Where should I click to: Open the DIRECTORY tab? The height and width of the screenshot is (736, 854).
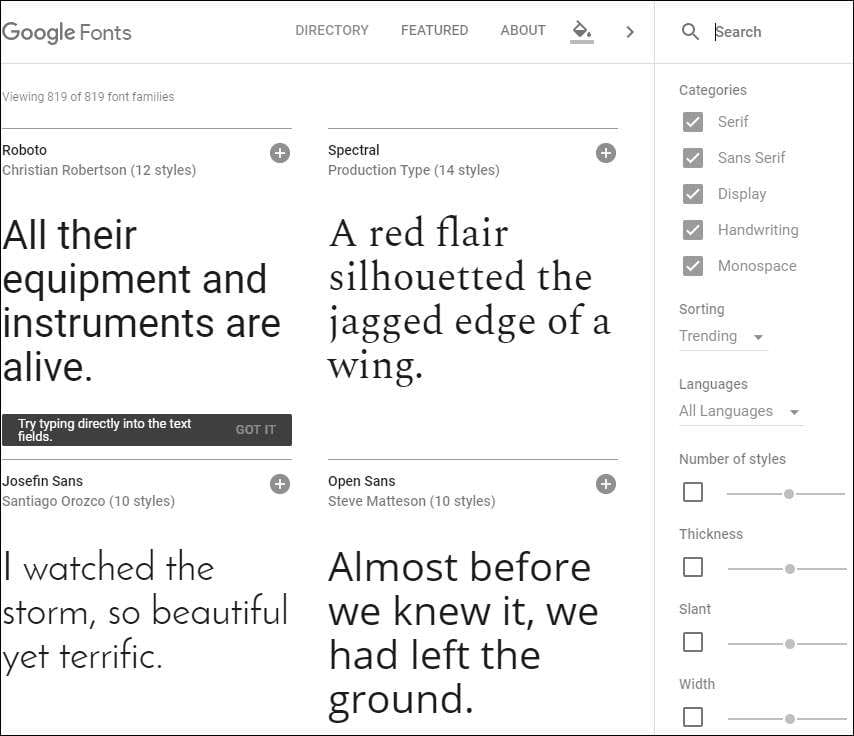tap(332, 31)
